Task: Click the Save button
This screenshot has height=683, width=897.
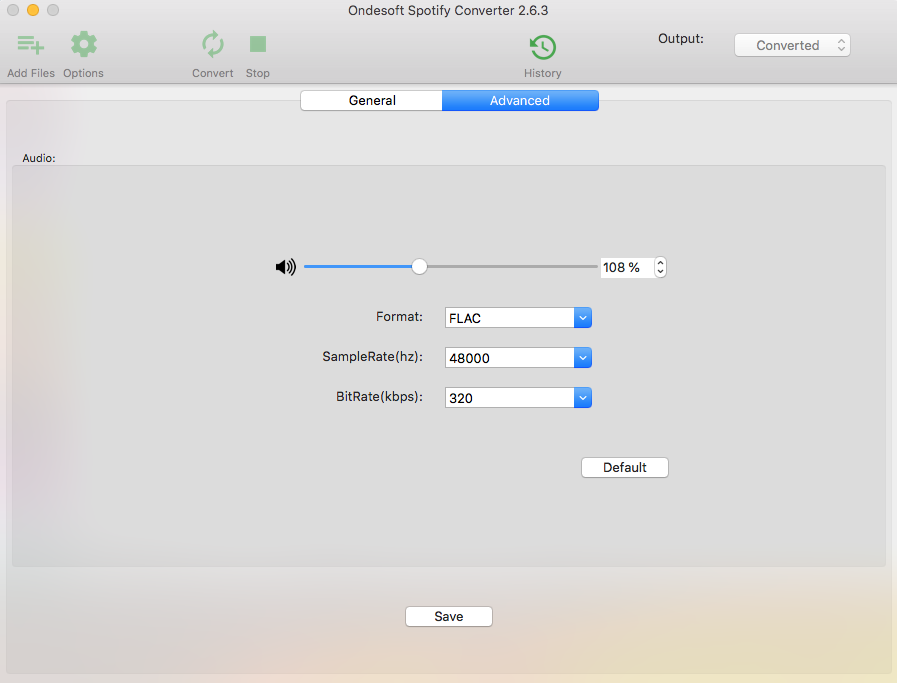Action: coord(448,616)
